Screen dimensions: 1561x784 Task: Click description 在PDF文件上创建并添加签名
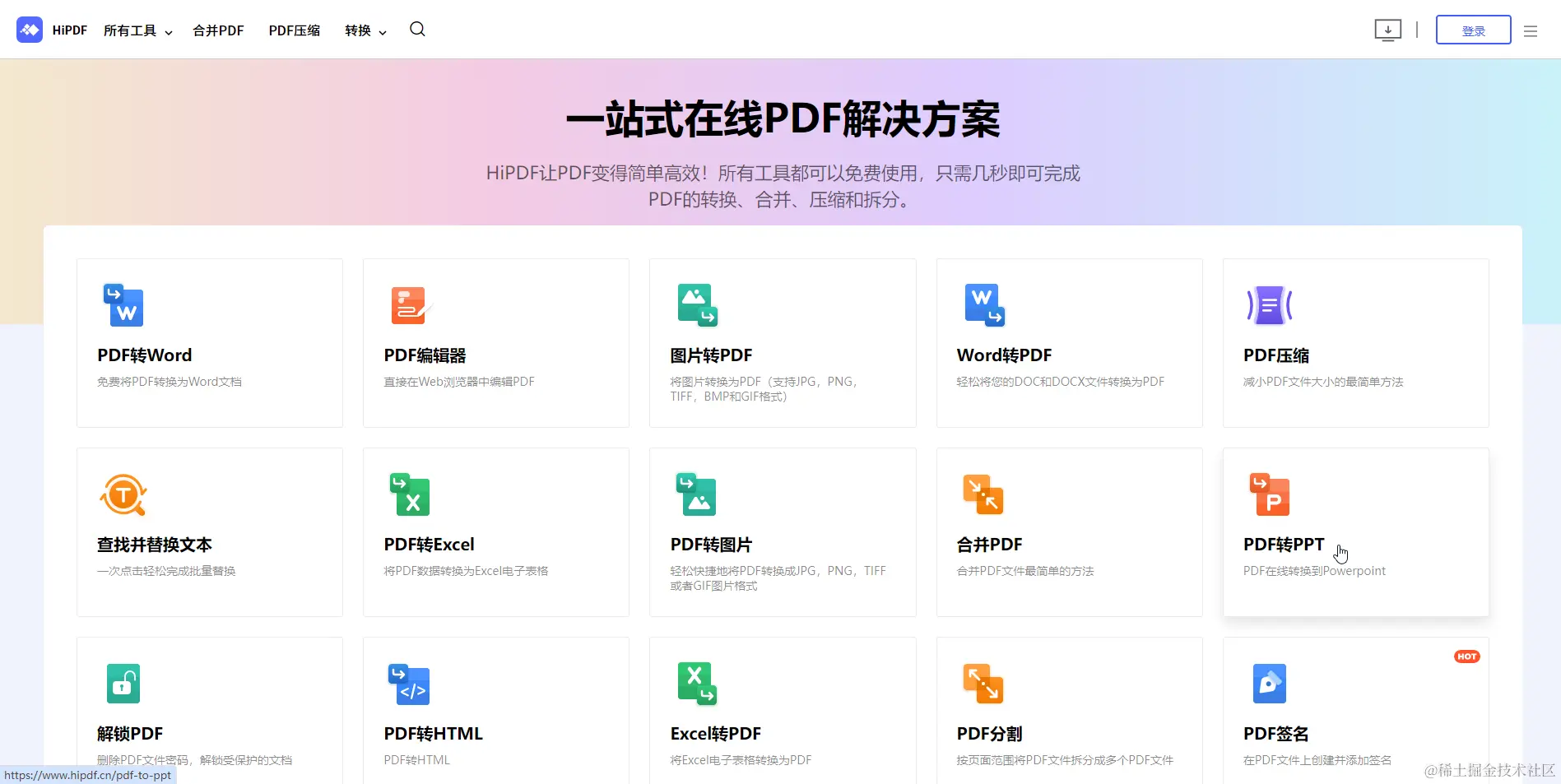(1317, 760)
